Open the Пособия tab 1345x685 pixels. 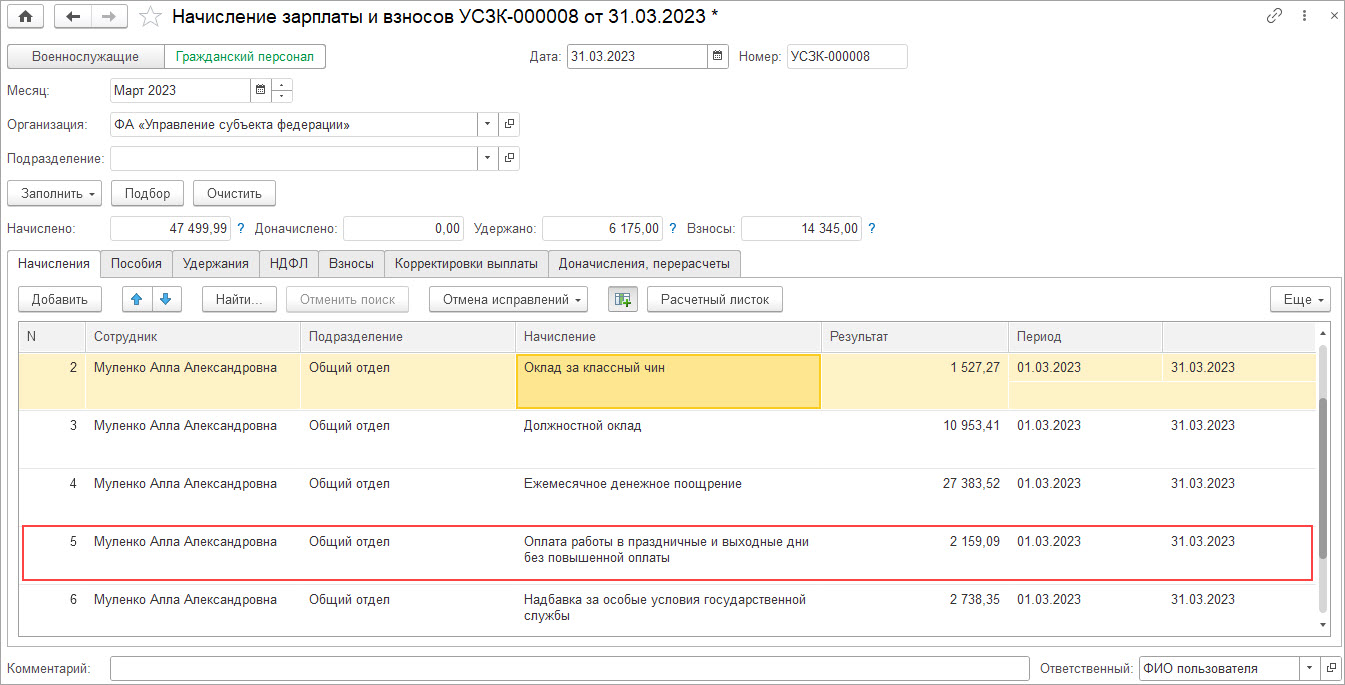[136, 264]
